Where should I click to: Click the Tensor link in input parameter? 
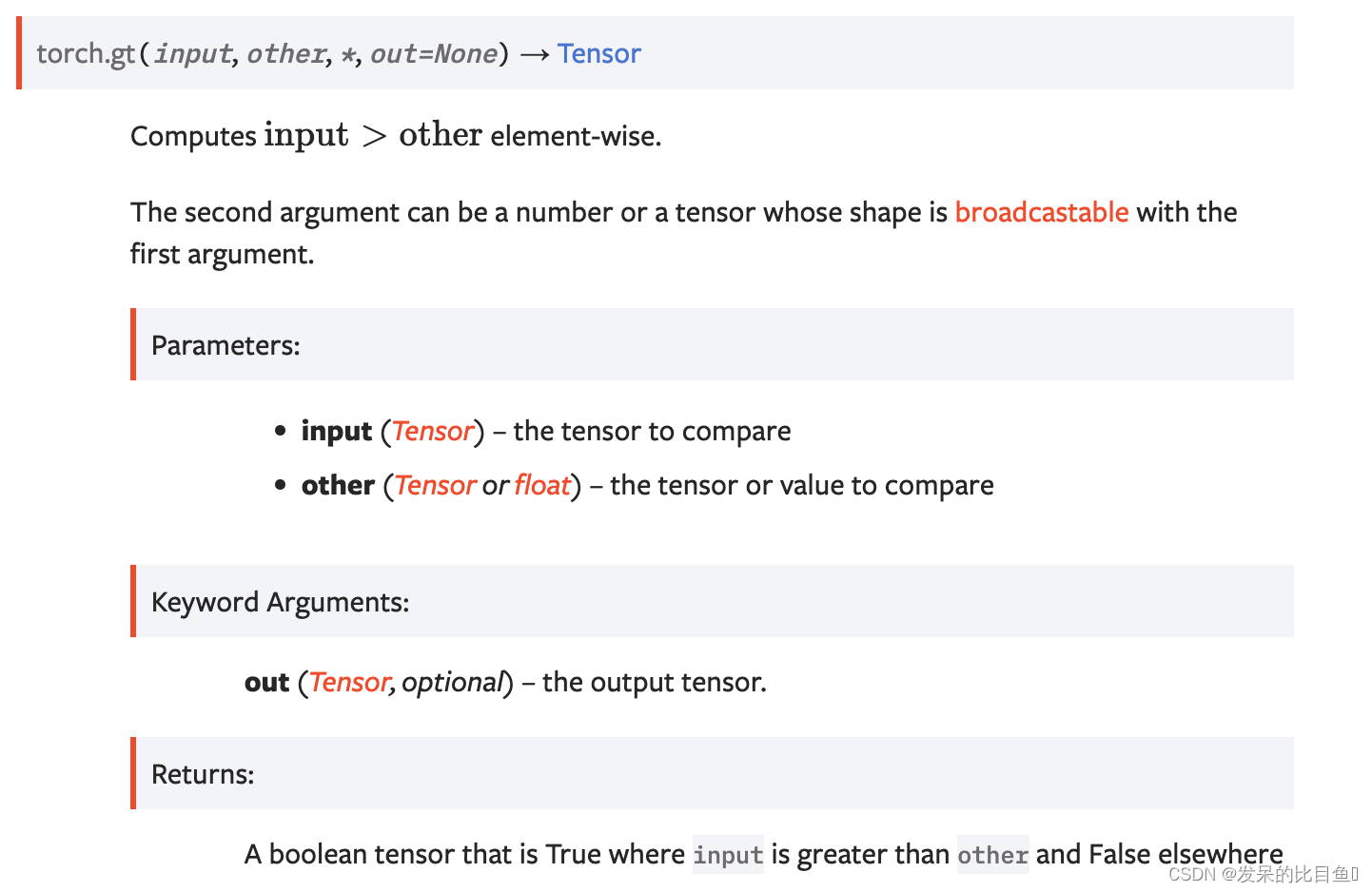[433, 432]
